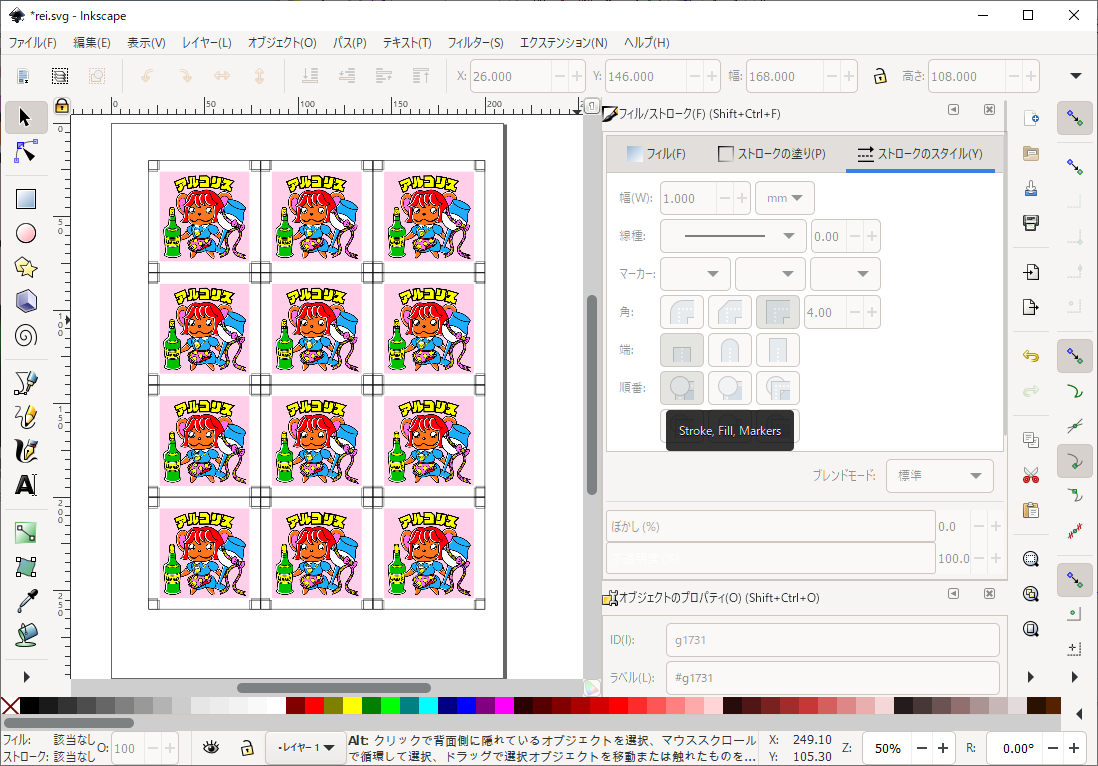This screenshot has width=1098, height=766.
Task: Select the round cap end option
Action: click(730, 350)
